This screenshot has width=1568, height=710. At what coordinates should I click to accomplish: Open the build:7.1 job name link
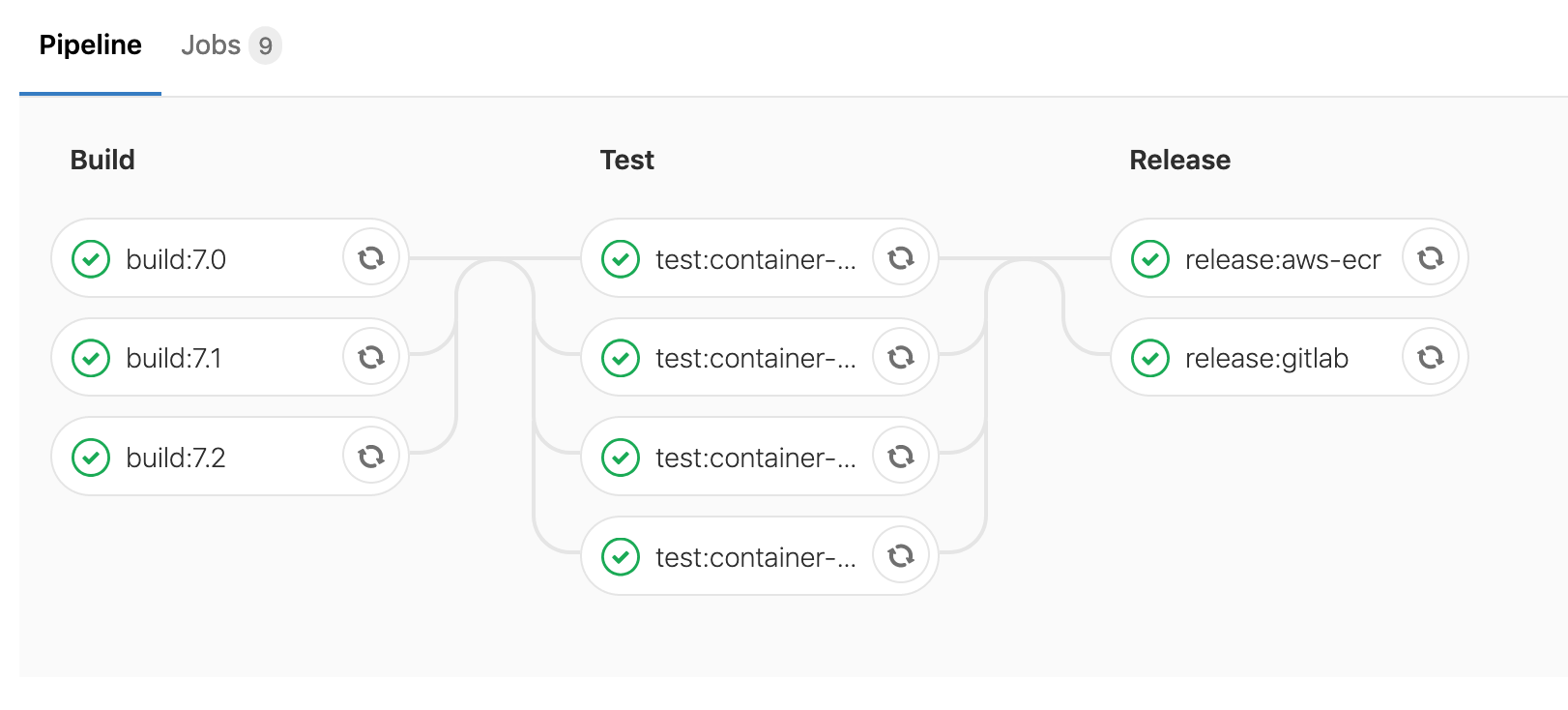click(x=174, y=359)
